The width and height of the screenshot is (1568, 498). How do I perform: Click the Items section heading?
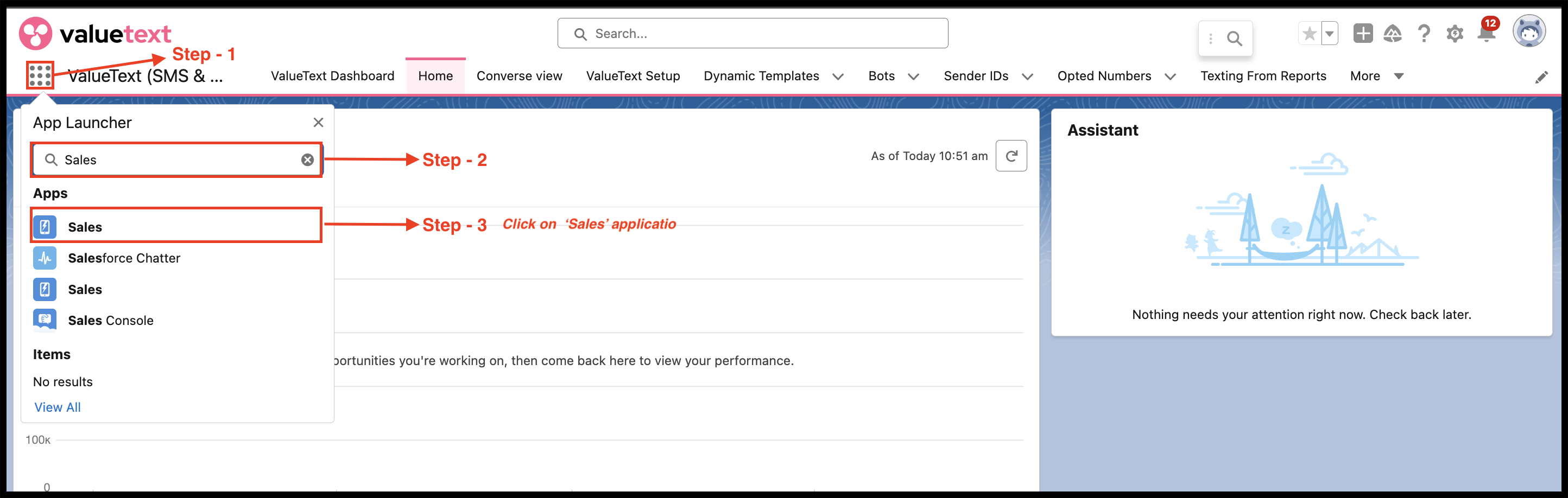52,354
